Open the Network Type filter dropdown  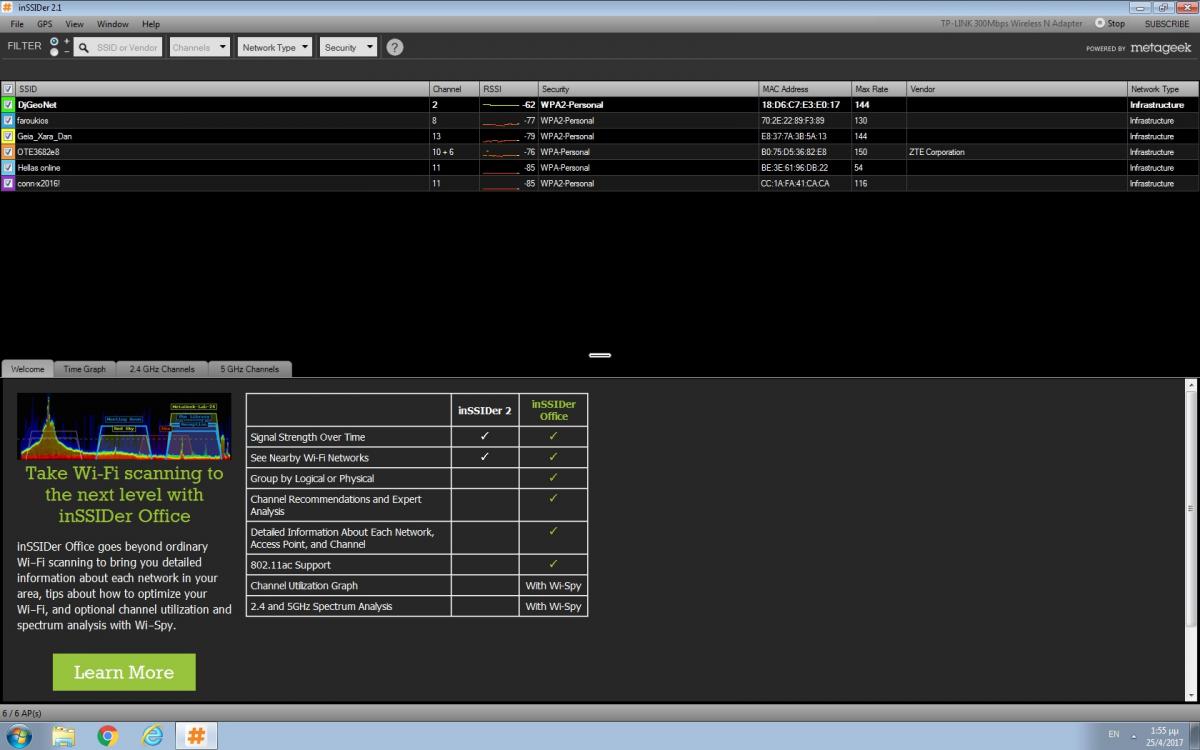(275, 47)
